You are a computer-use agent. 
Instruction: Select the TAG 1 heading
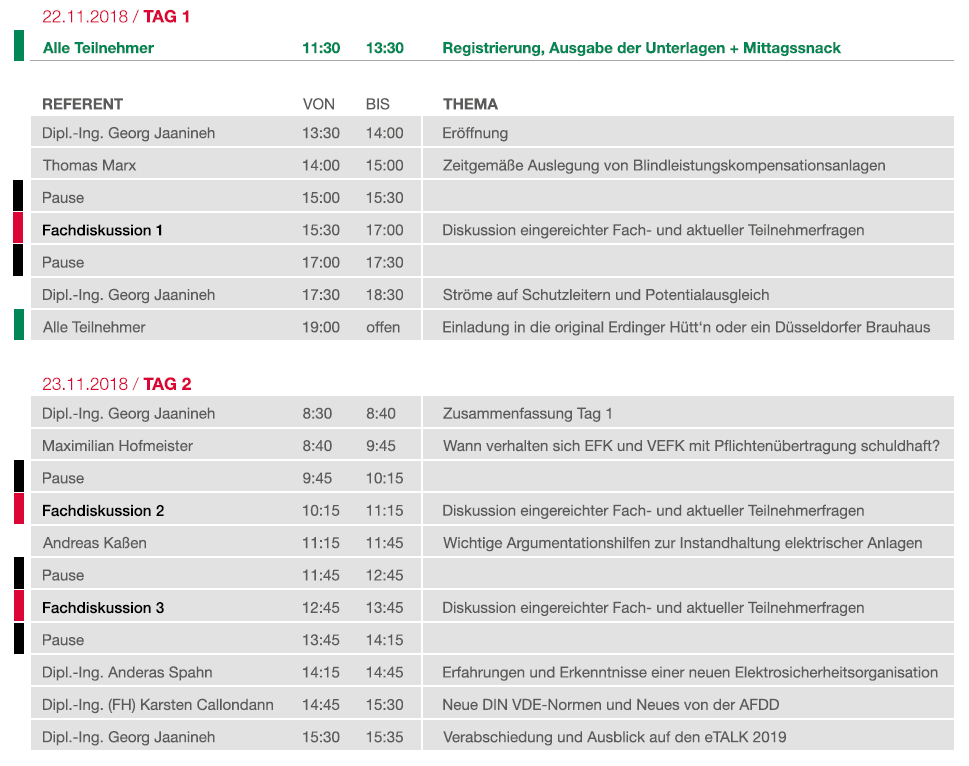pyautogui.click(x=167, y=16)
